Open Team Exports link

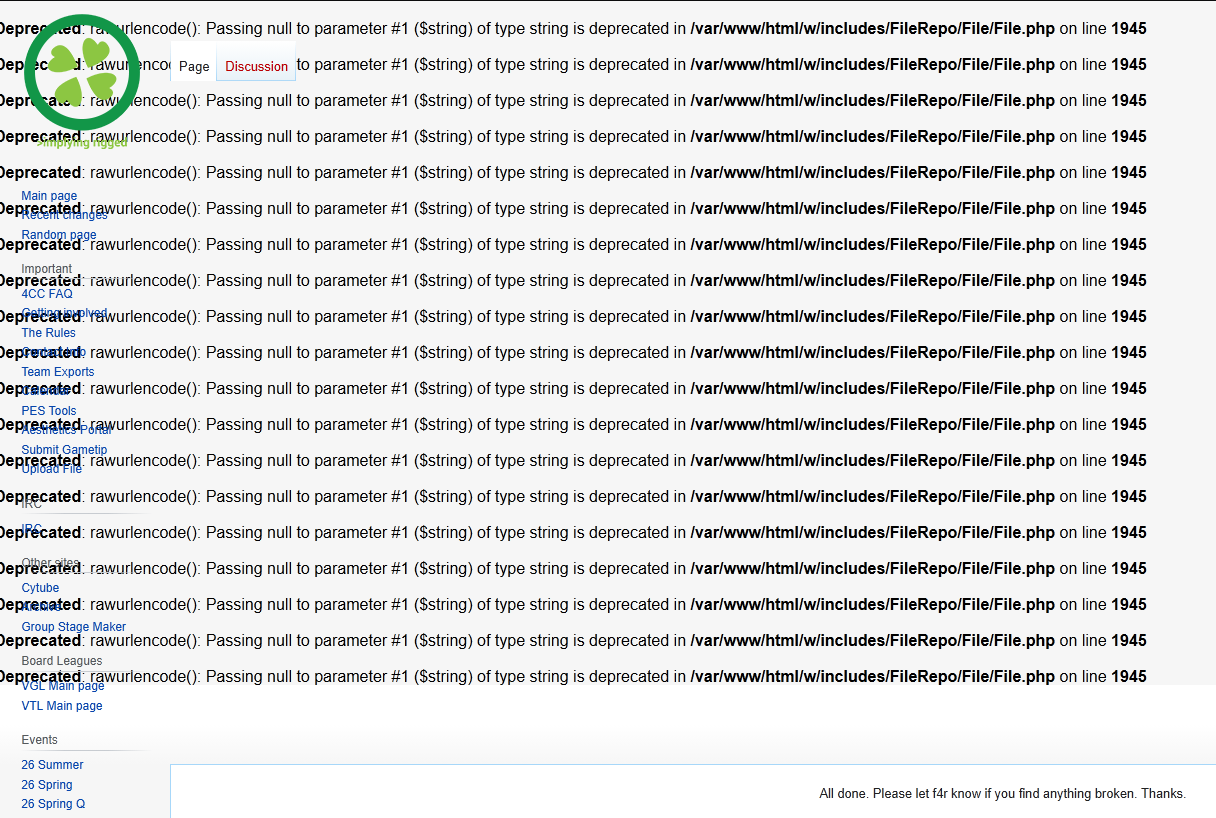tap(58, 372)
